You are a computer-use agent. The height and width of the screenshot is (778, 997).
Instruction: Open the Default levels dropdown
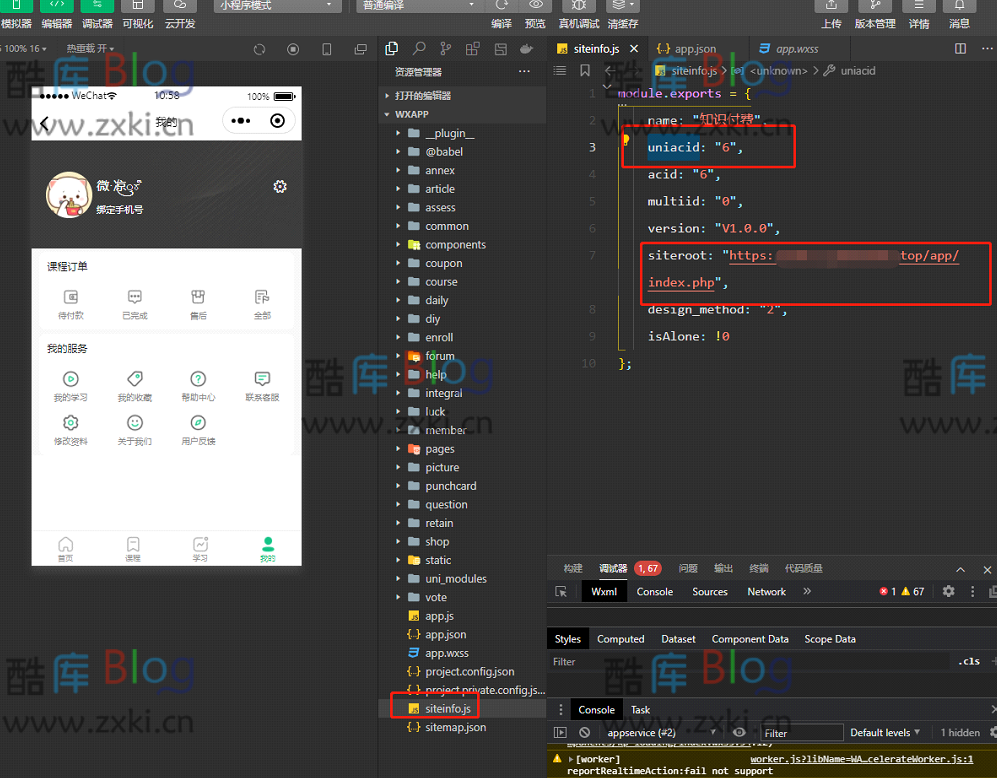click(x=885, y=732)
